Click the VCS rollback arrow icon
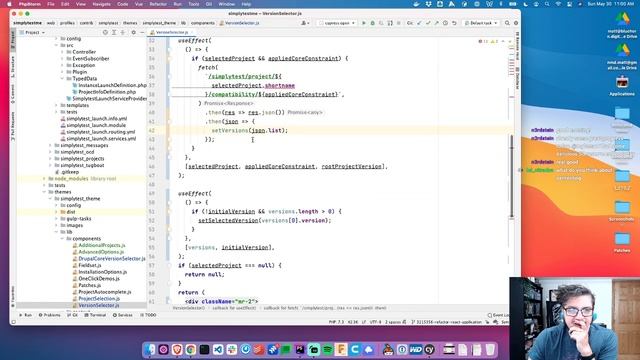 tap(454, 23)
